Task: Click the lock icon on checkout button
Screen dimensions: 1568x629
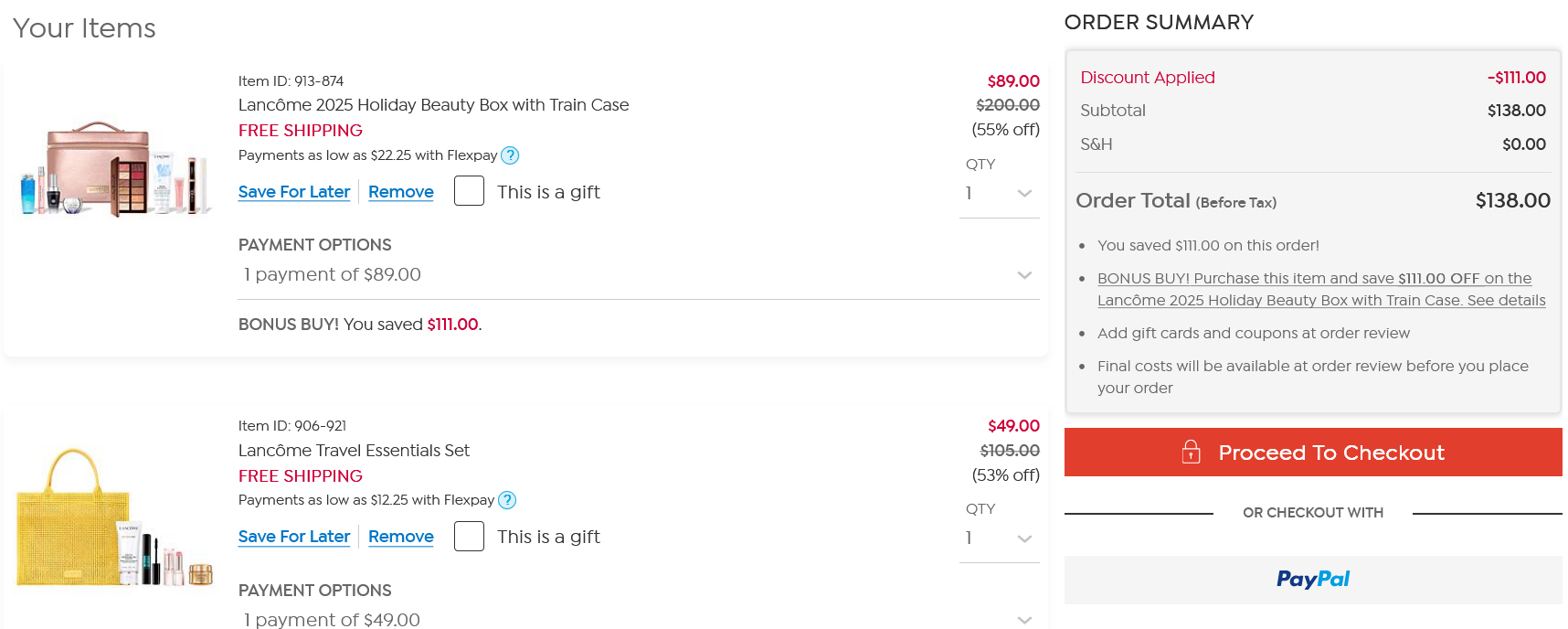Action: (1192, 452)
